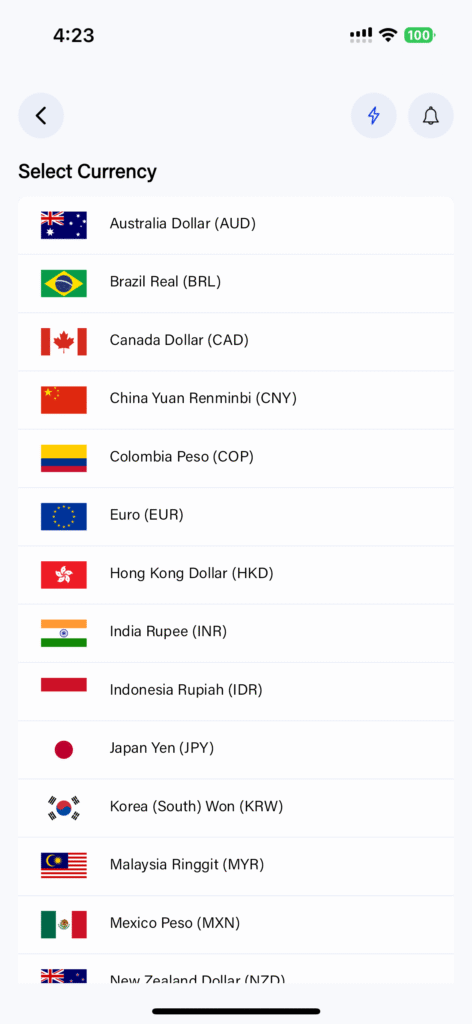Screen dimensions: 472x1024
Task: Select Euro (EUR) currency row
Action: click(236, 516)
